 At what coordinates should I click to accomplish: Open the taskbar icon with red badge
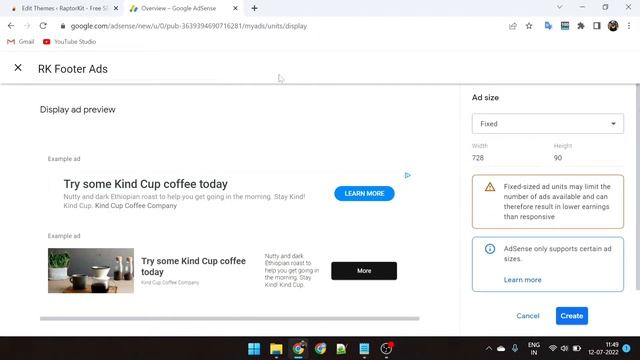(x=386, y=349)
